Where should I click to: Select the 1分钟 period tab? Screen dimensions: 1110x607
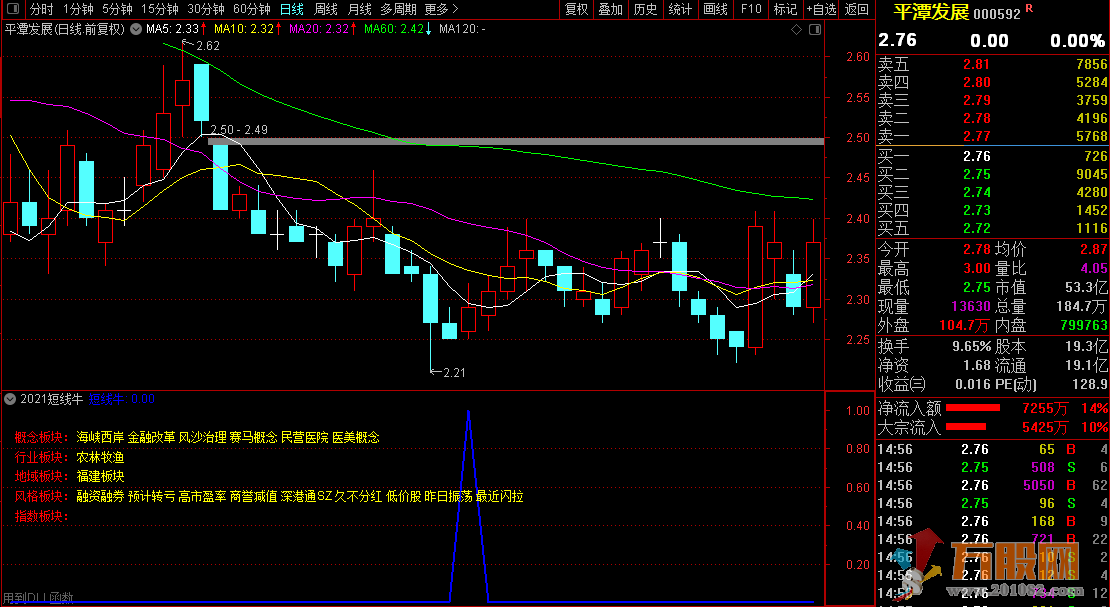(x=78, y=9)
